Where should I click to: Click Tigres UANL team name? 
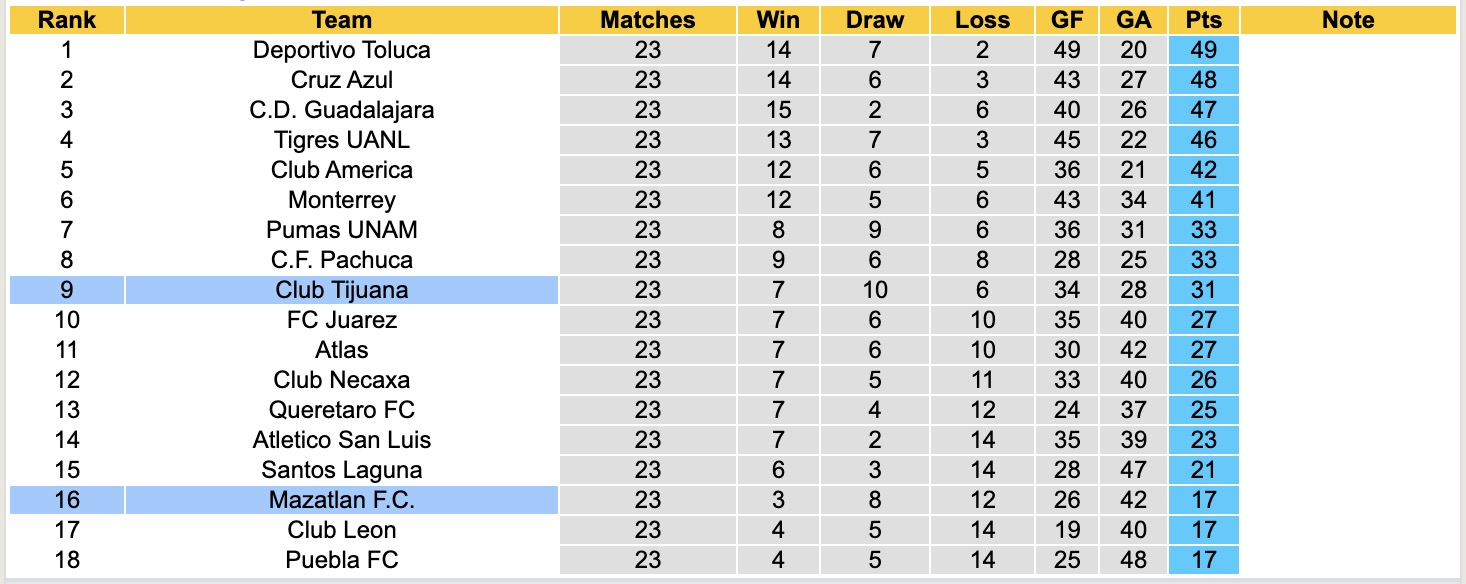[x=341, y=140]
